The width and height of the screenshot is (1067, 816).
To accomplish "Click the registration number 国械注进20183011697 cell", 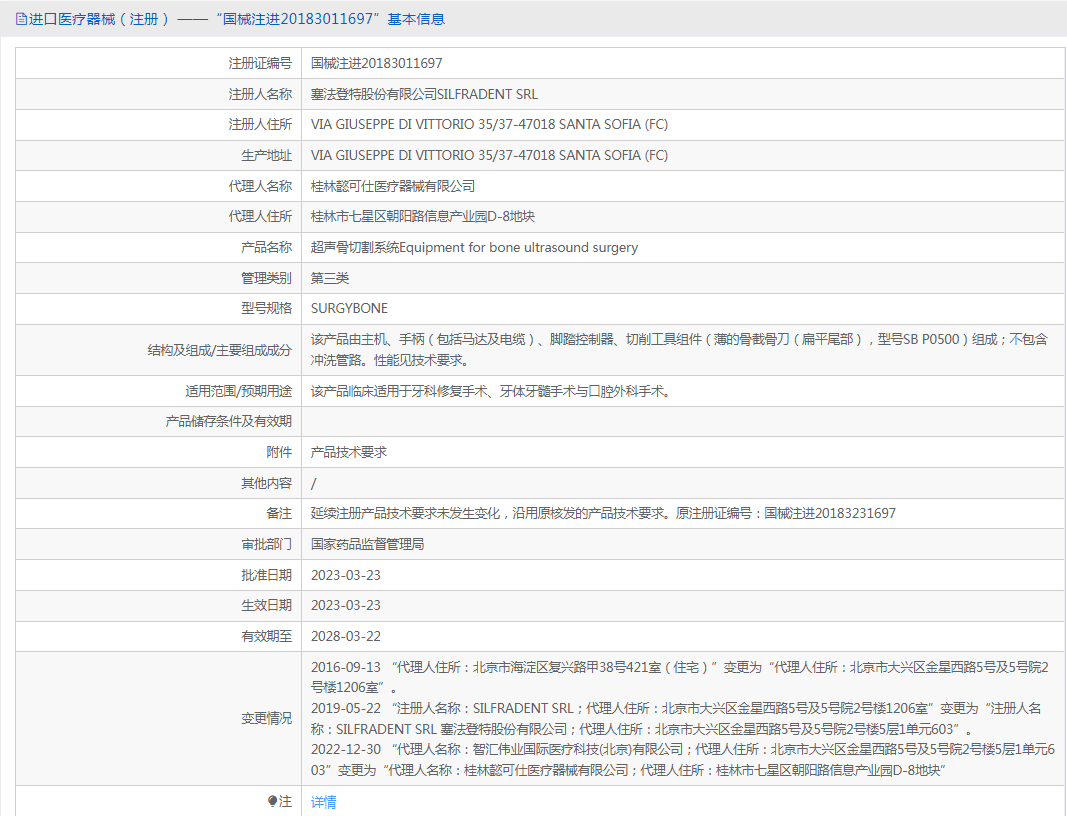I will pos(376,63).
